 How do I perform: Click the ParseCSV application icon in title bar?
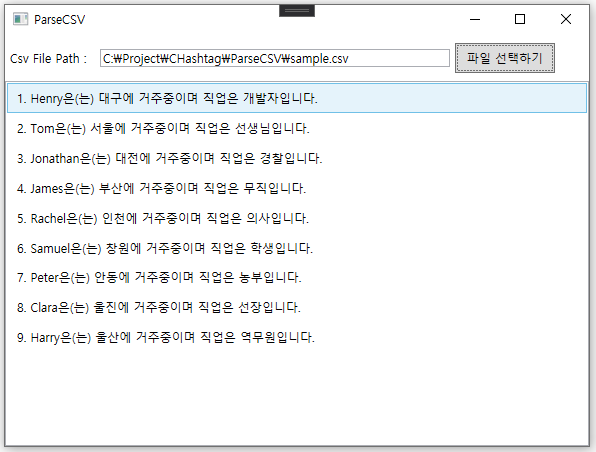(x=20, y=19)
